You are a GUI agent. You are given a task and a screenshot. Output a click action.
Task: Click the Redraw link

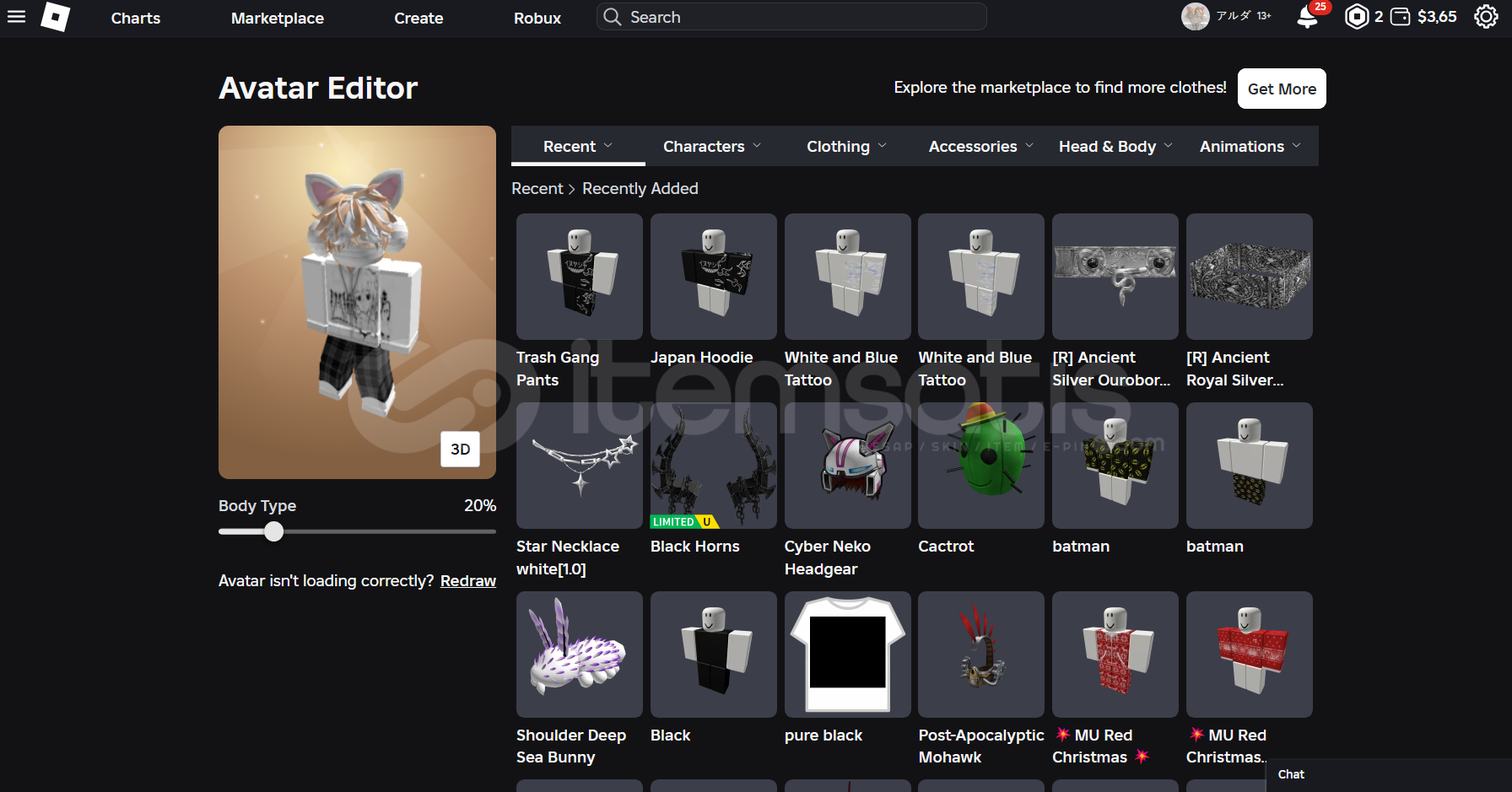(x=468, y=581)
